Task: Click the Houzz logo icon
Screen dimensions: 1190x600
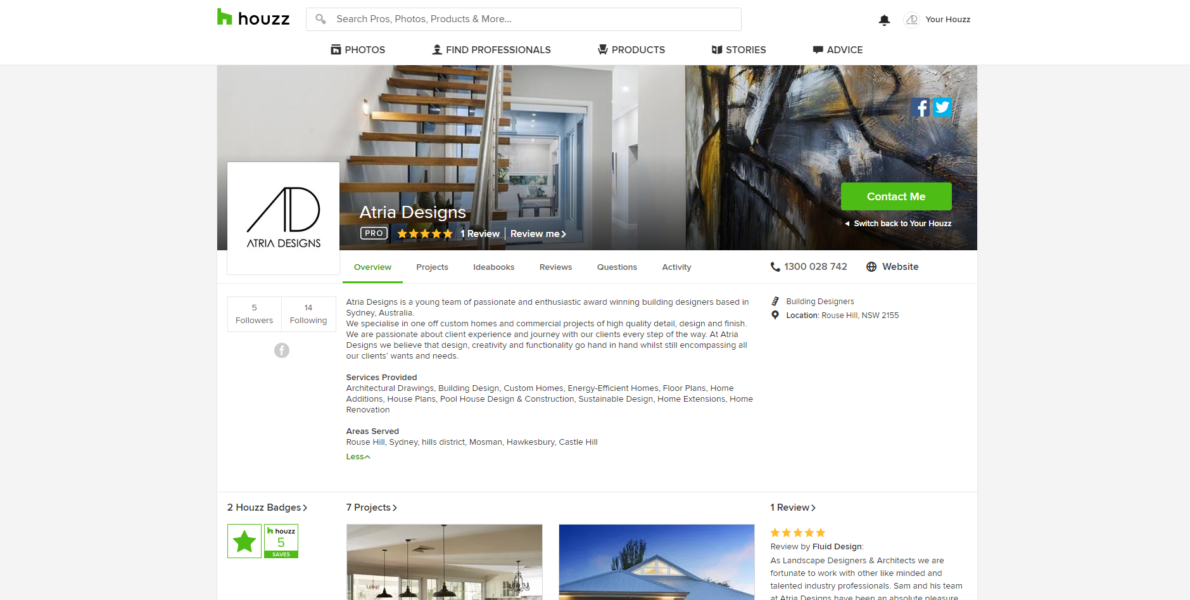Action: [x=224, y=17]
